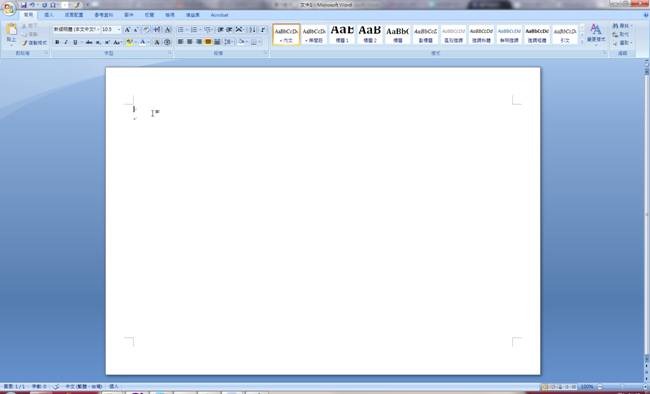650x394 pixels.
Task: Toggle Bold formatting
Action: 57,42
